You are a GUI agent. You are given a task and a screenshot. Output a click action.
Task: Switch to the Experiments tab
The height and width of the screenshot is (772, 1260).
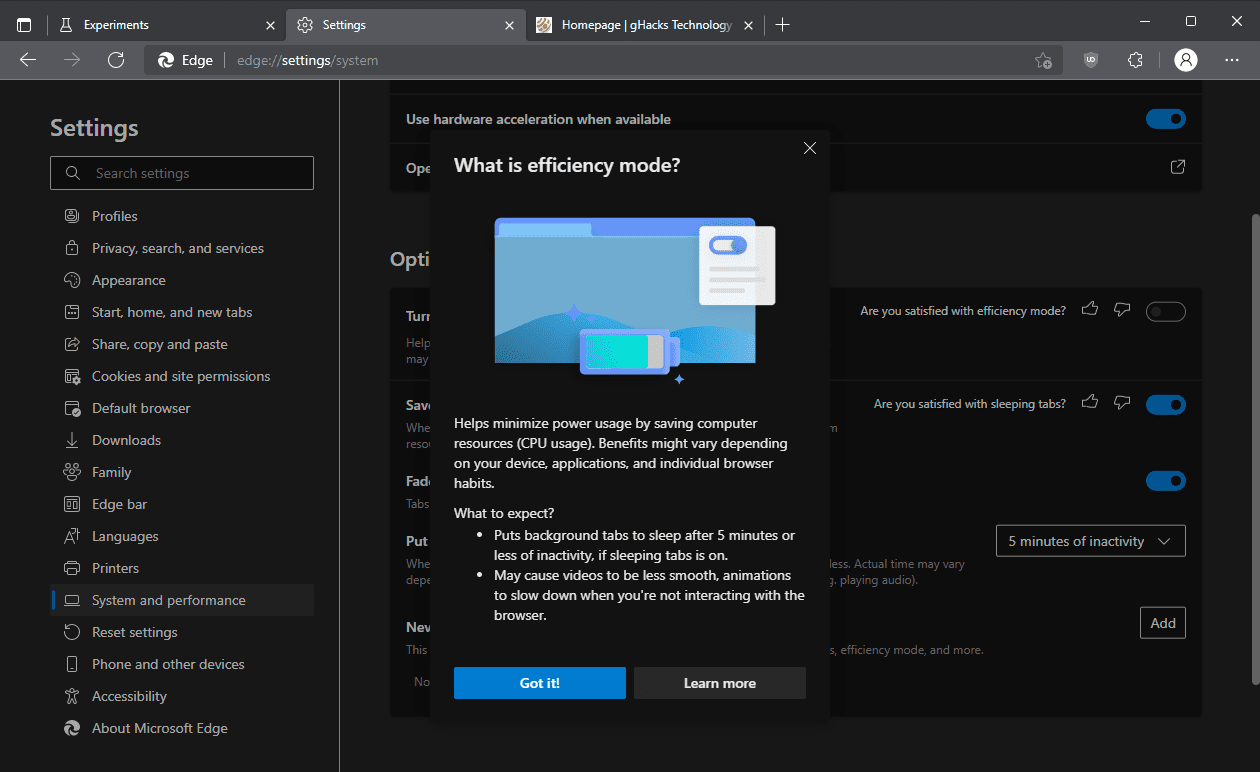(150, 24)
